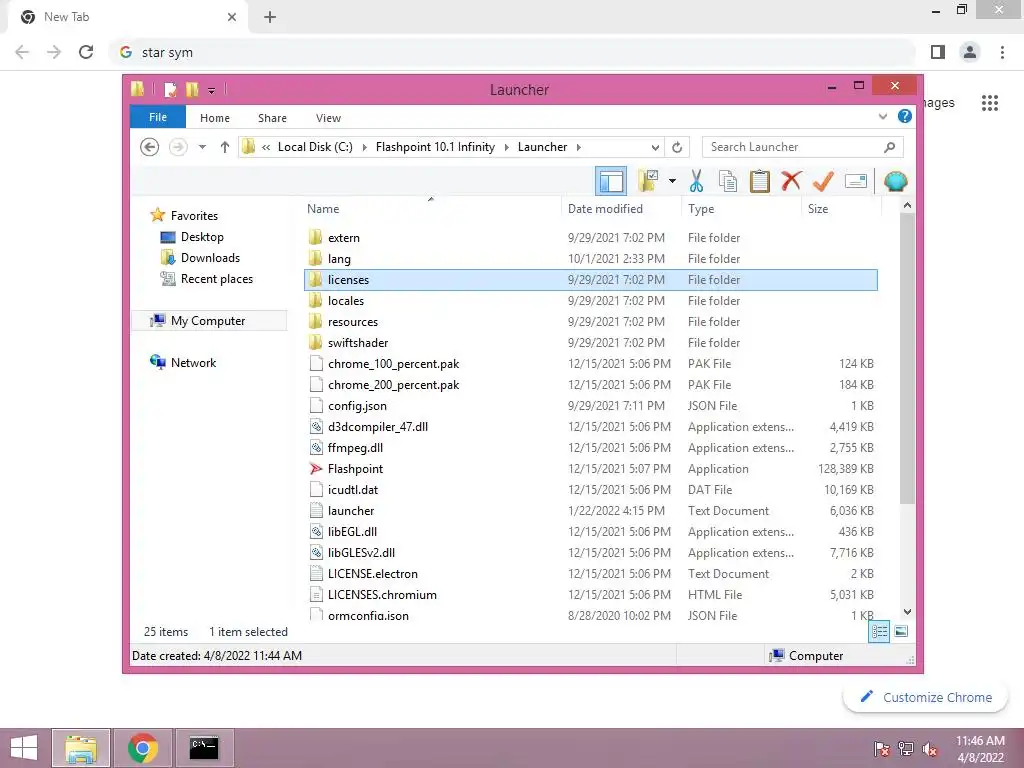Click the Cut scissors icon
Image resolution: width=1024 pixels, height=768 pixels.
click(696, 181)
